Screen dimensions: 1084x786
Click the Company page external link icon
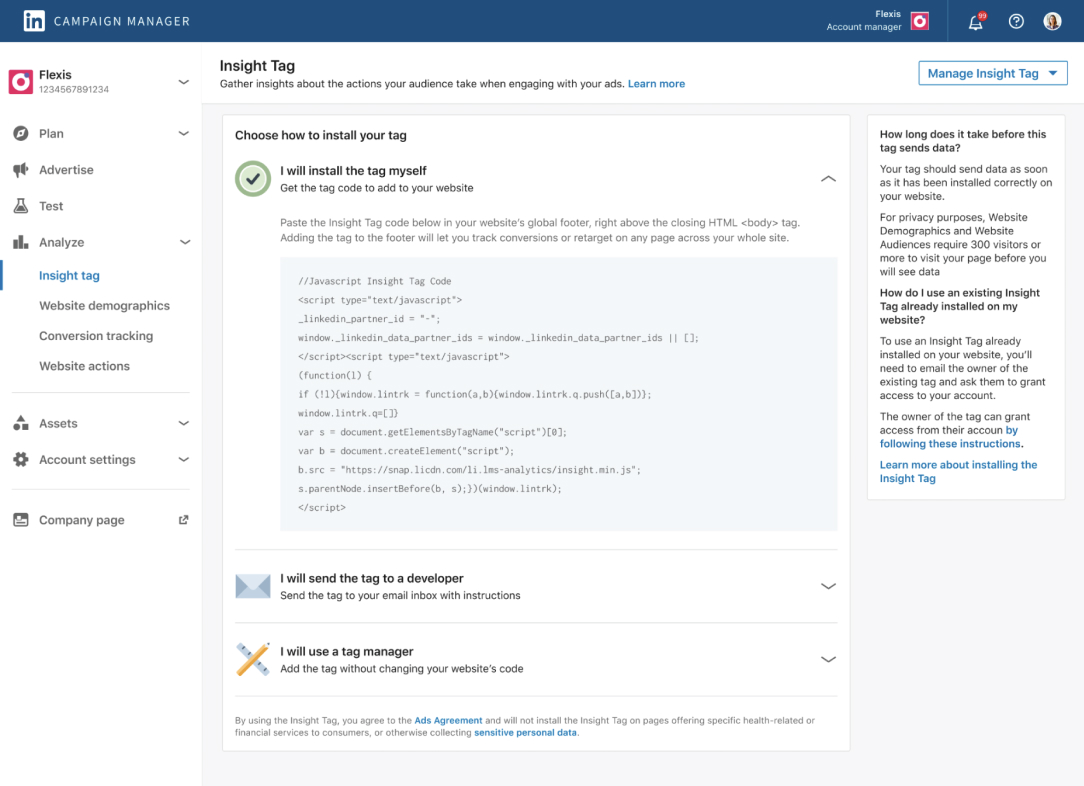pos(183,520)
